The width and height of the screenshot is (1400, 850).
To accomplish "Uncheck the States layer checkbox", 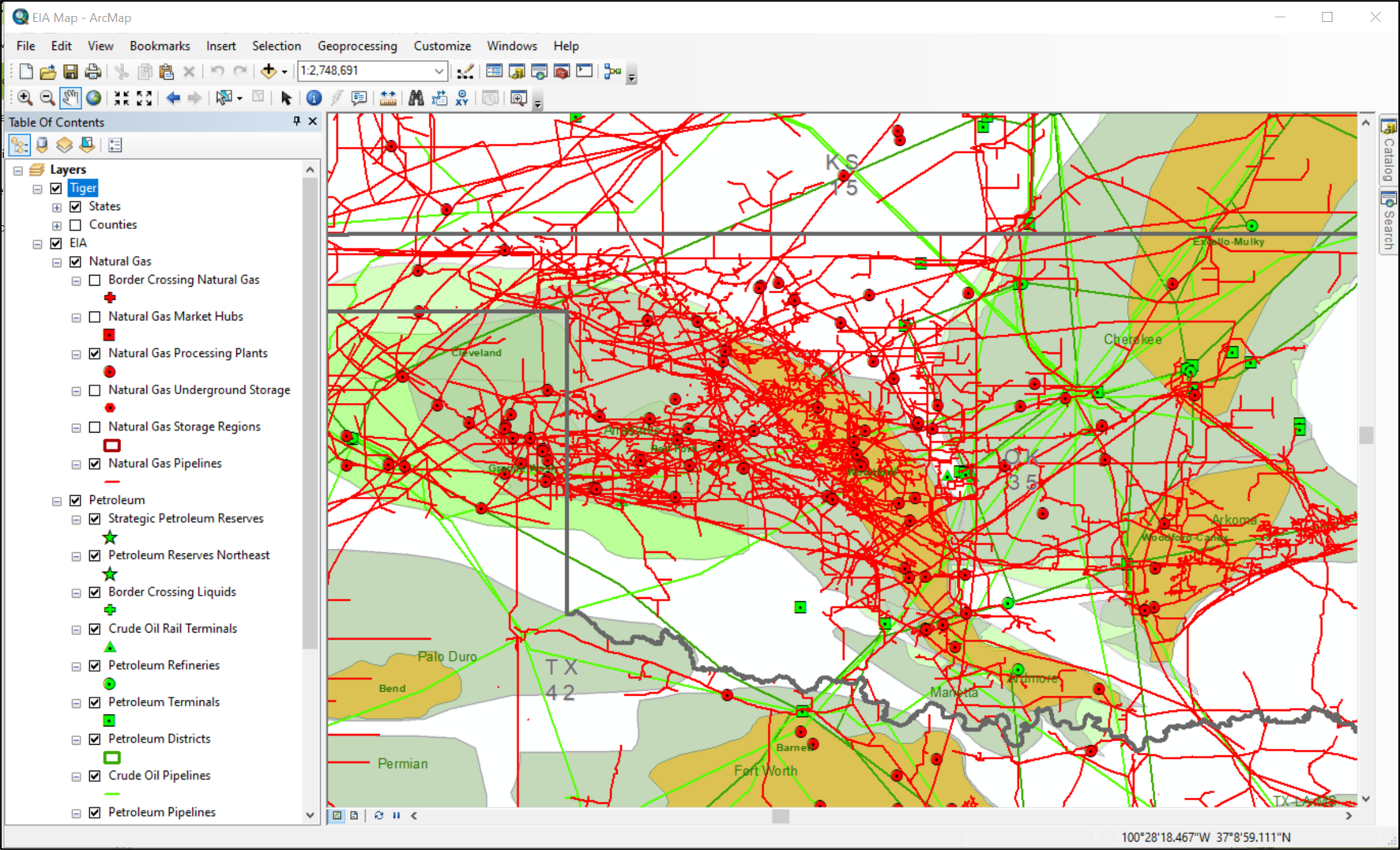I will tap(76, 207).
